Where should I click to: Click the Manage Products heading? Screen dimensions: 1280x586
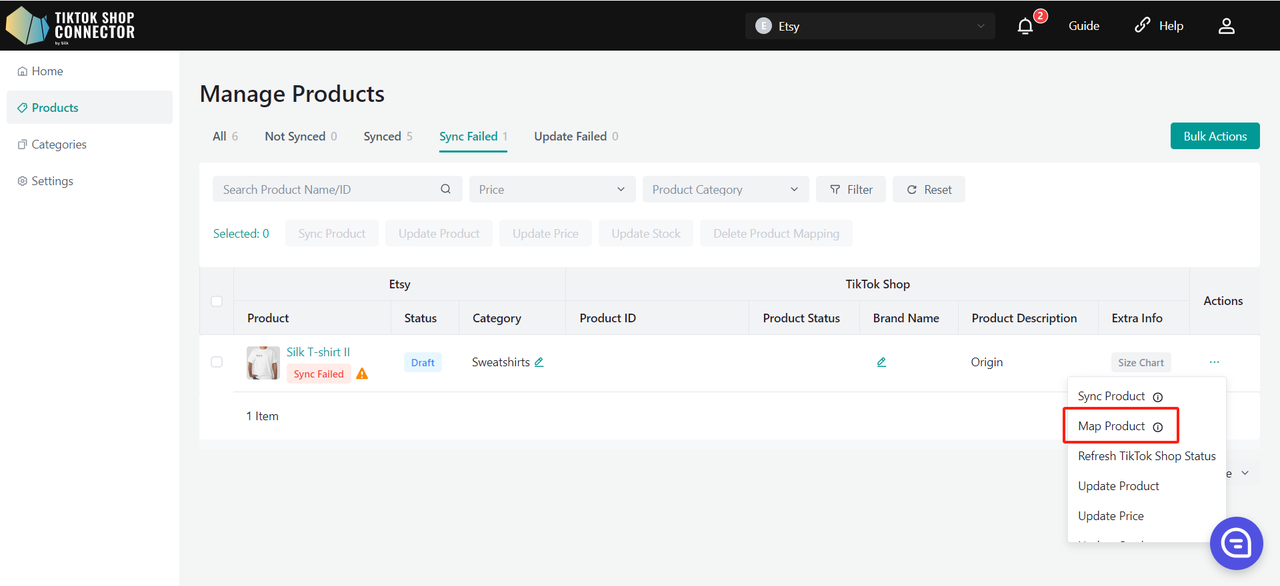click(x=292, y=94)
